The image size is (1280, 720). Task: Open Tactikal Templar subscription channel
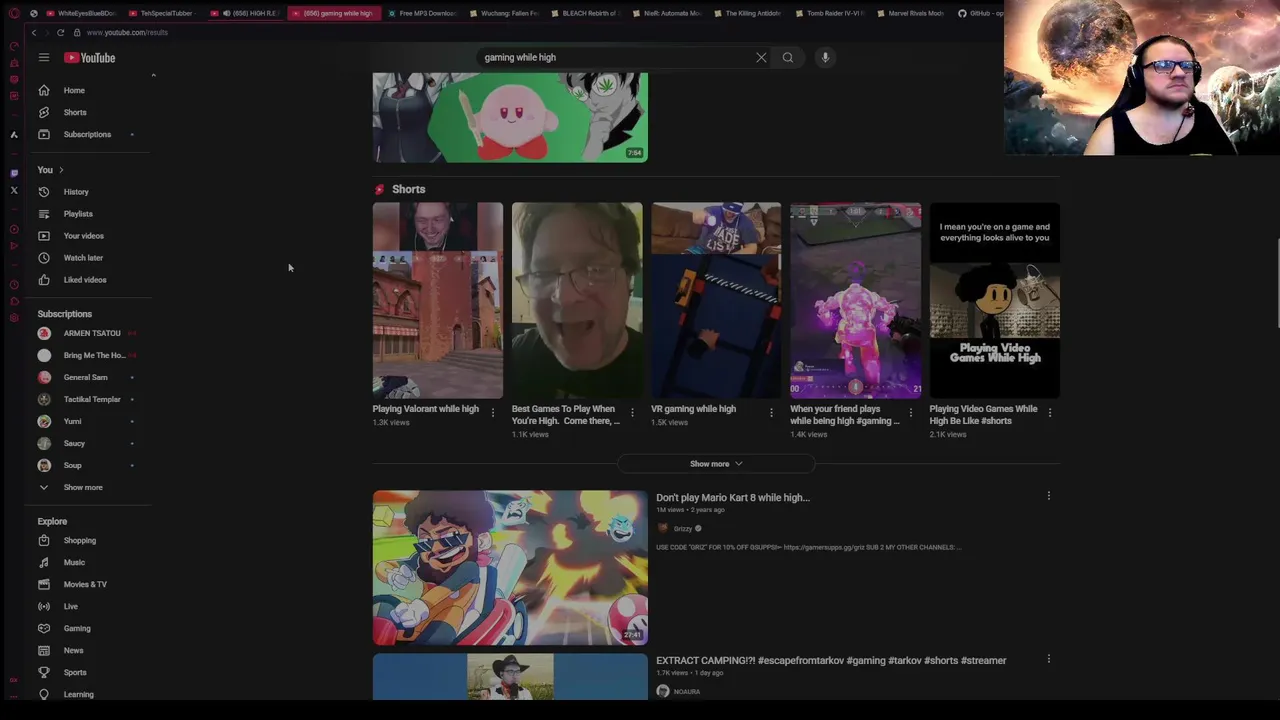(x=92, y=399)
